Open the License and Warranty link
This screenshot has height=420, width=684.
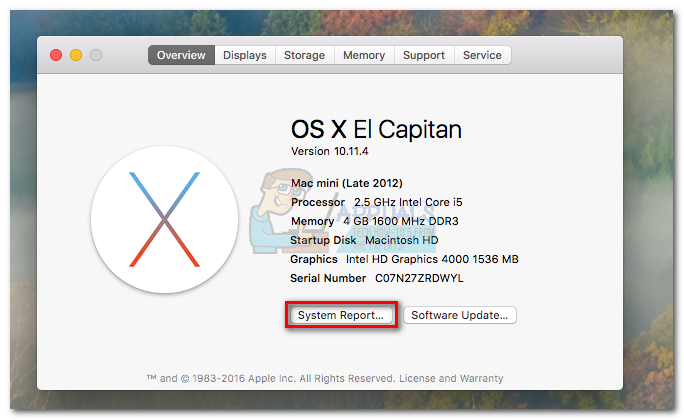click(451, 378)
